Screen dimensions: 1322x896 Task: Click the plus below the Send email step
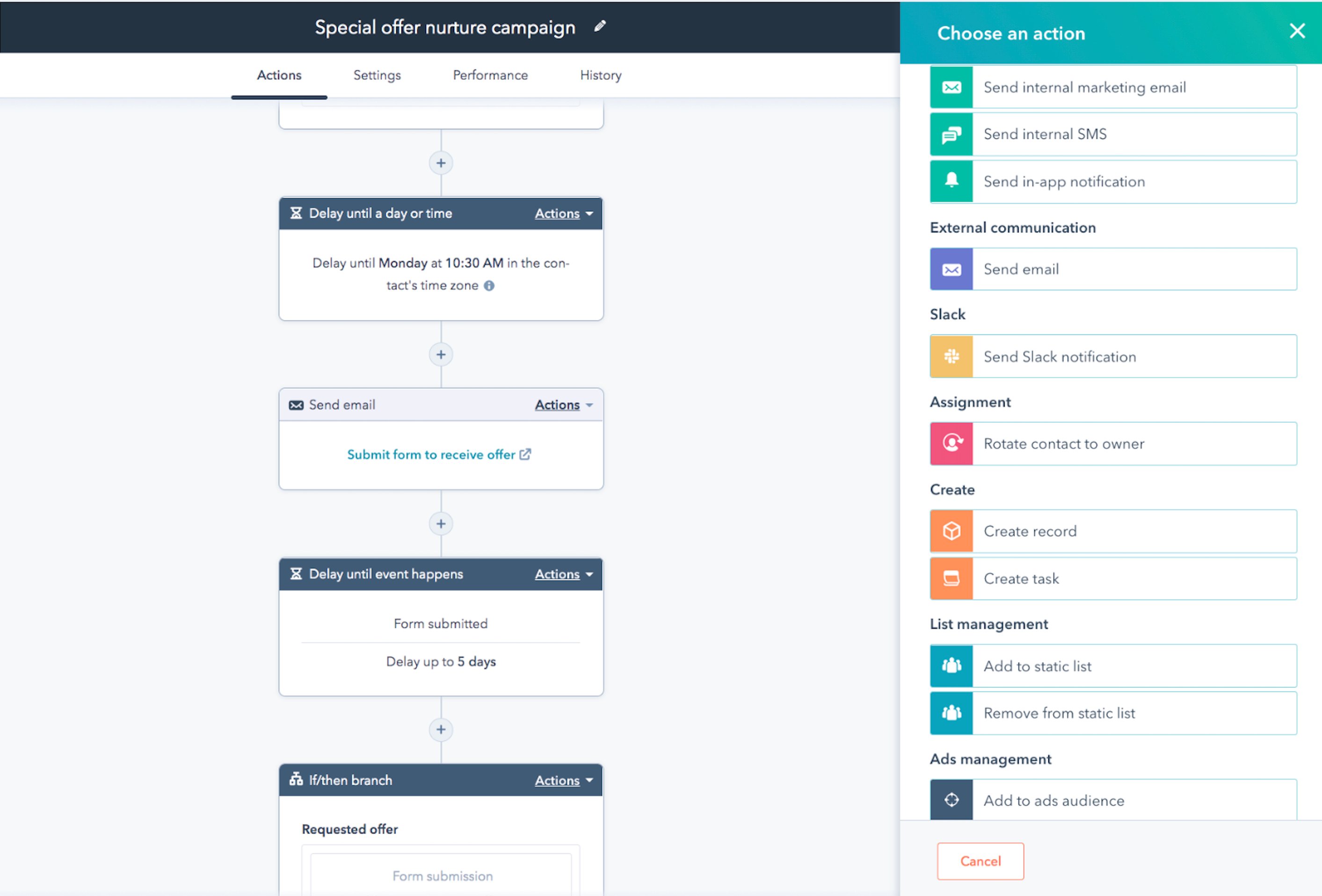coord(440,524)
